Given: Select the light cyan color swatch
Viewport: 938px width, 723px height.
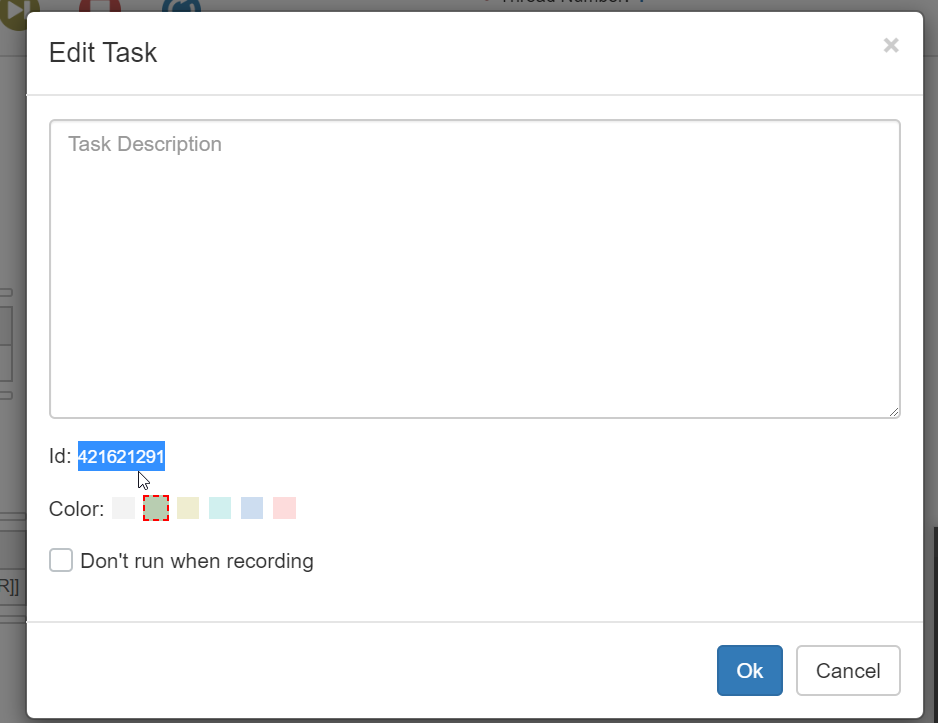Looking at the screenshot, I should [220, 508].
